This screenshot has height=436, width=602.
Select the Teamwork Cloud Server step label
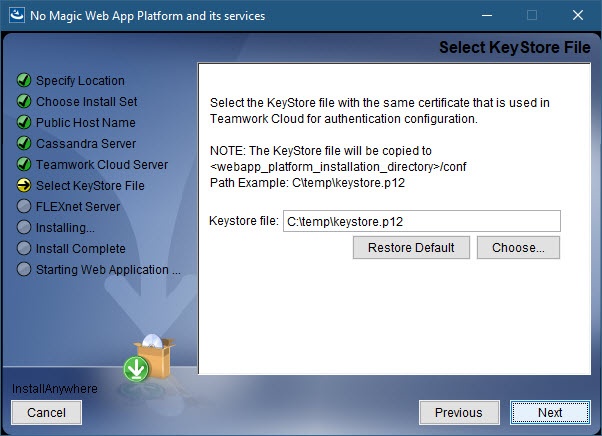(x=102, y=165)
